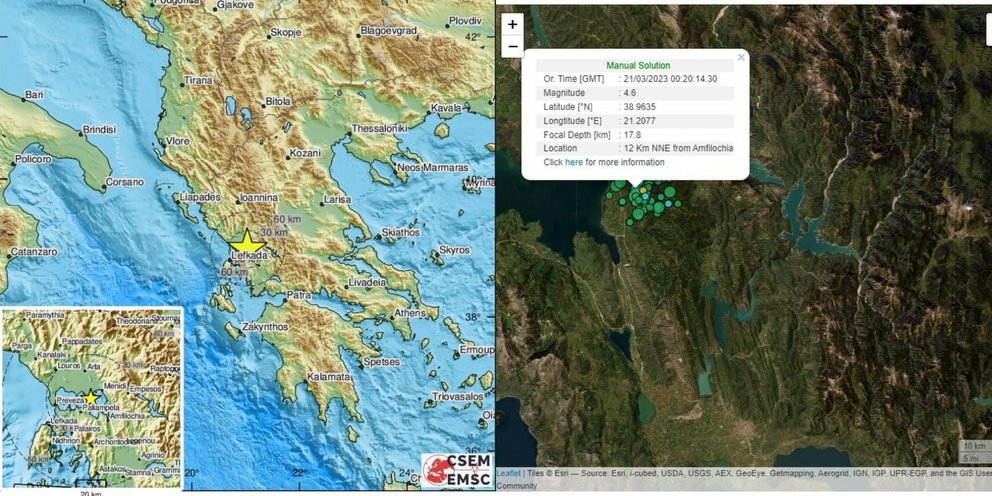Image resolution: width=992 pixels, height=496 pixels.
Task: Click the Bari city label
Action: coord(34,97)
